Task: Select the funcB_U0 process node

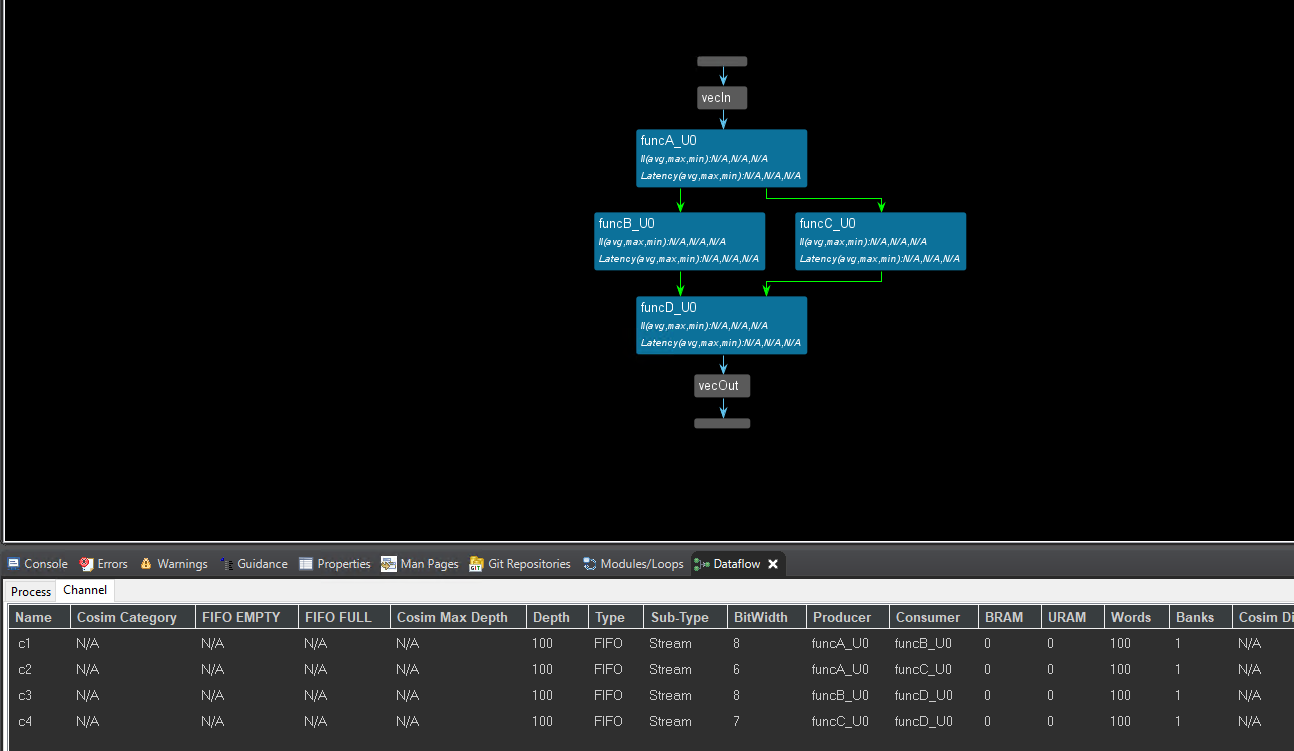Action: [x=679, y=241]
